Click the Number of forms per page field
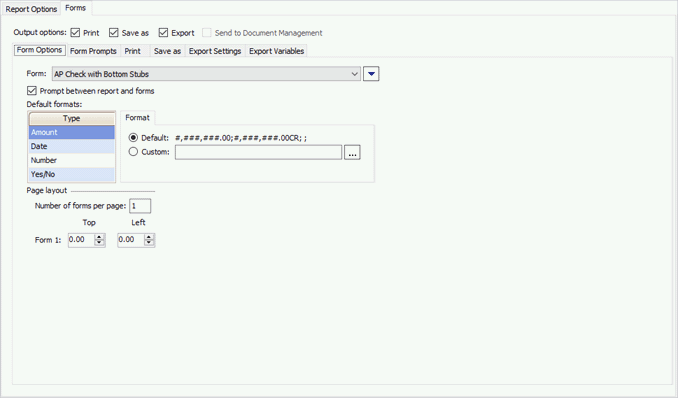The width and height of the screenshot is (678, 398). tap(140, 206)
